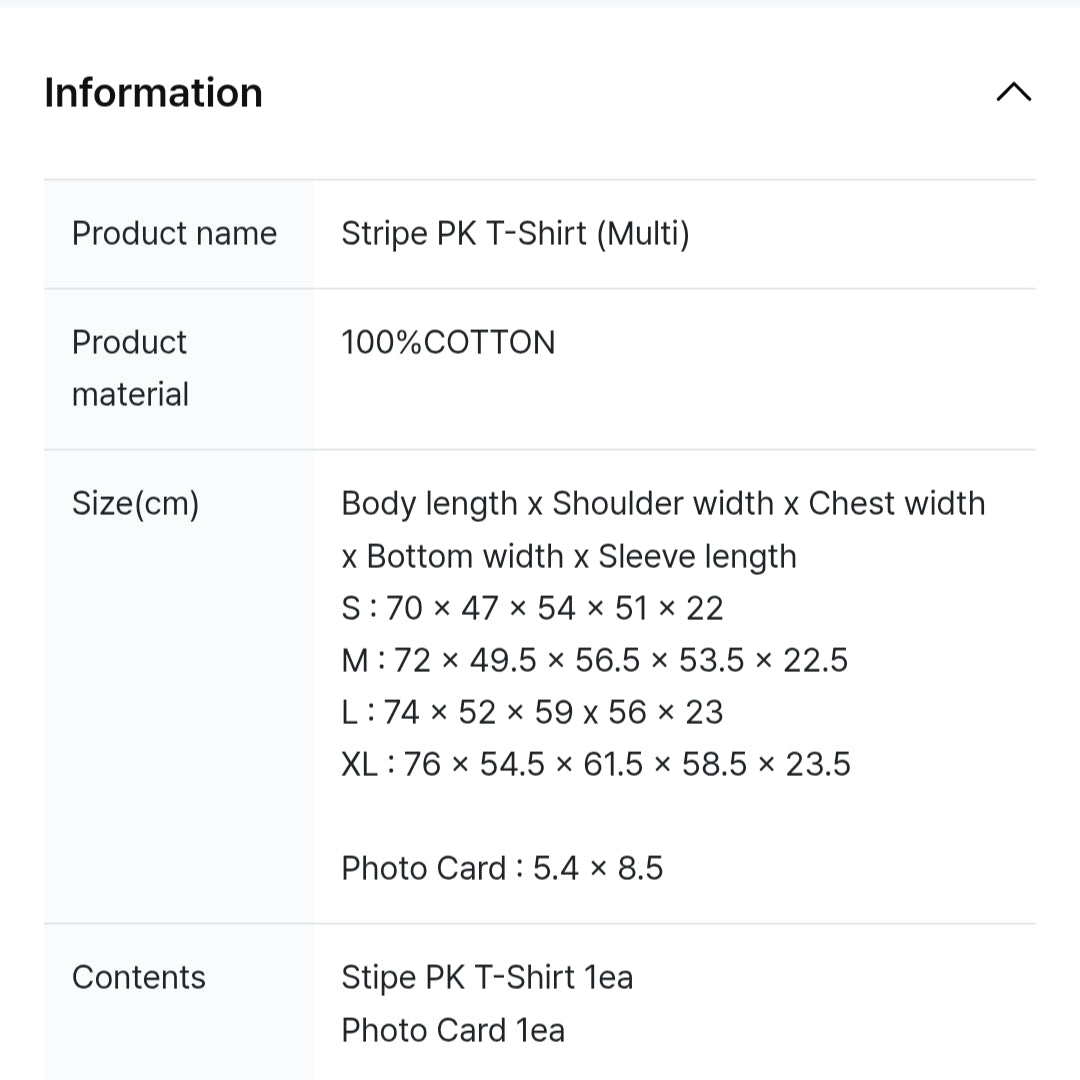The image size is (1080, 1080).
Task: Select the Size(cm) label cell
Action: (x=178, y=686)
